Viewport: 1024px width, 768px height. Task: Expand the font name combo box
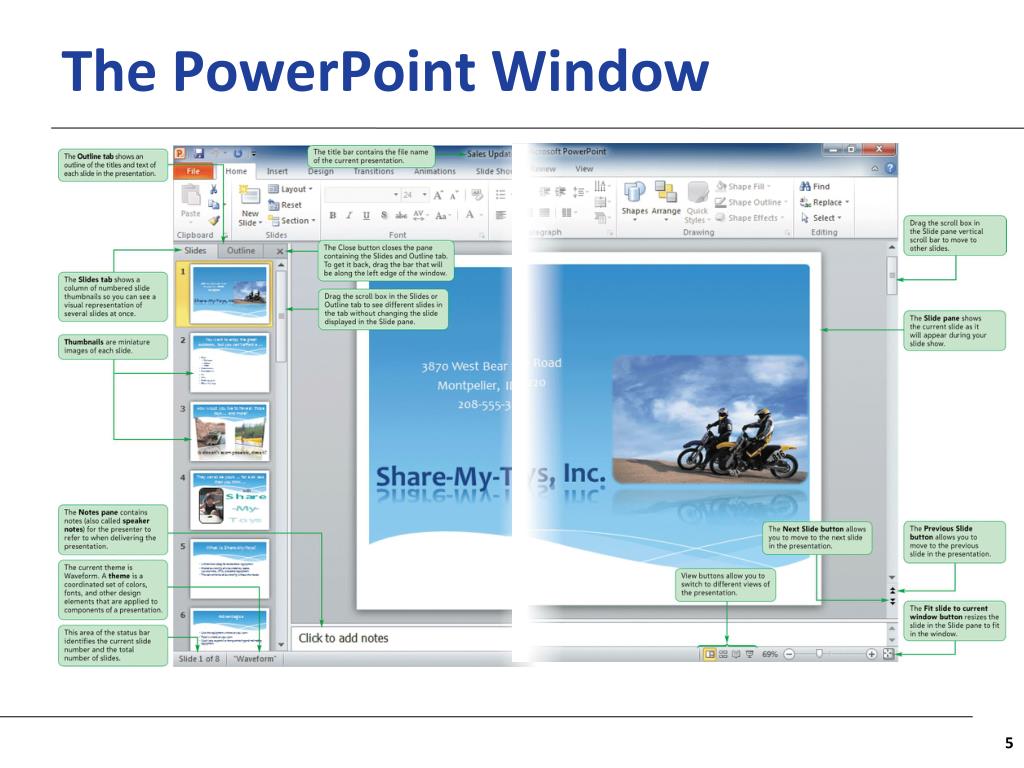point(394,195)
